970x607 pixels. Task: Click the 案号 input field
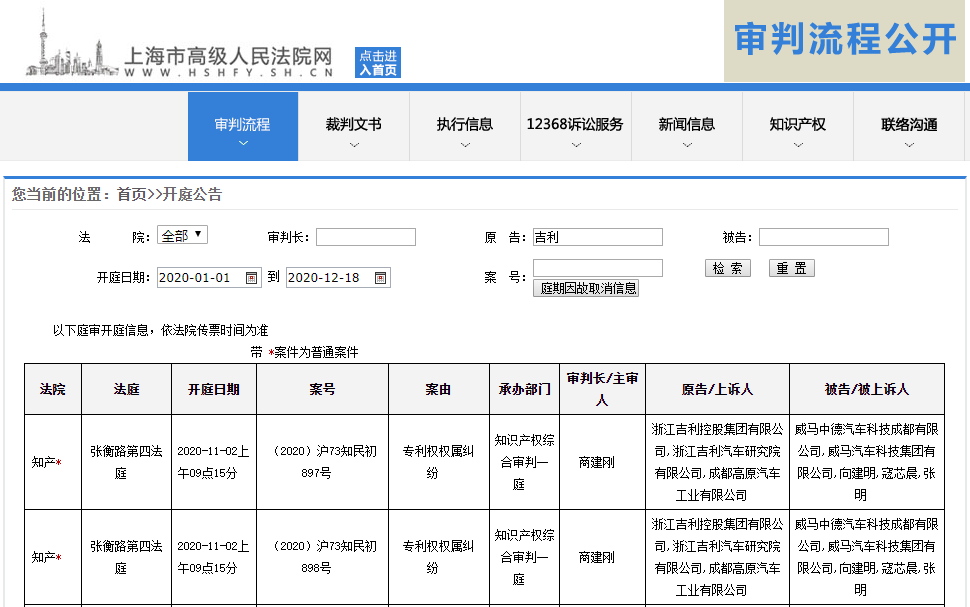coord(597,268)
